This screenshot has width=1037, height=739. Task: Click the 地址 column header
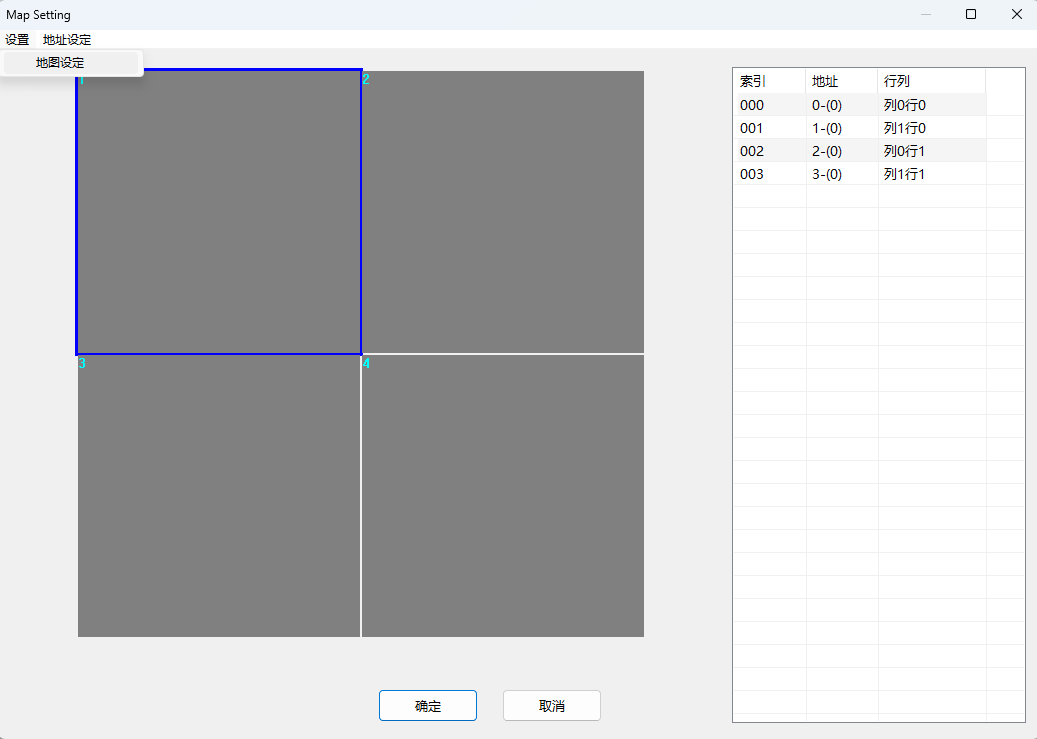[842, 81]
